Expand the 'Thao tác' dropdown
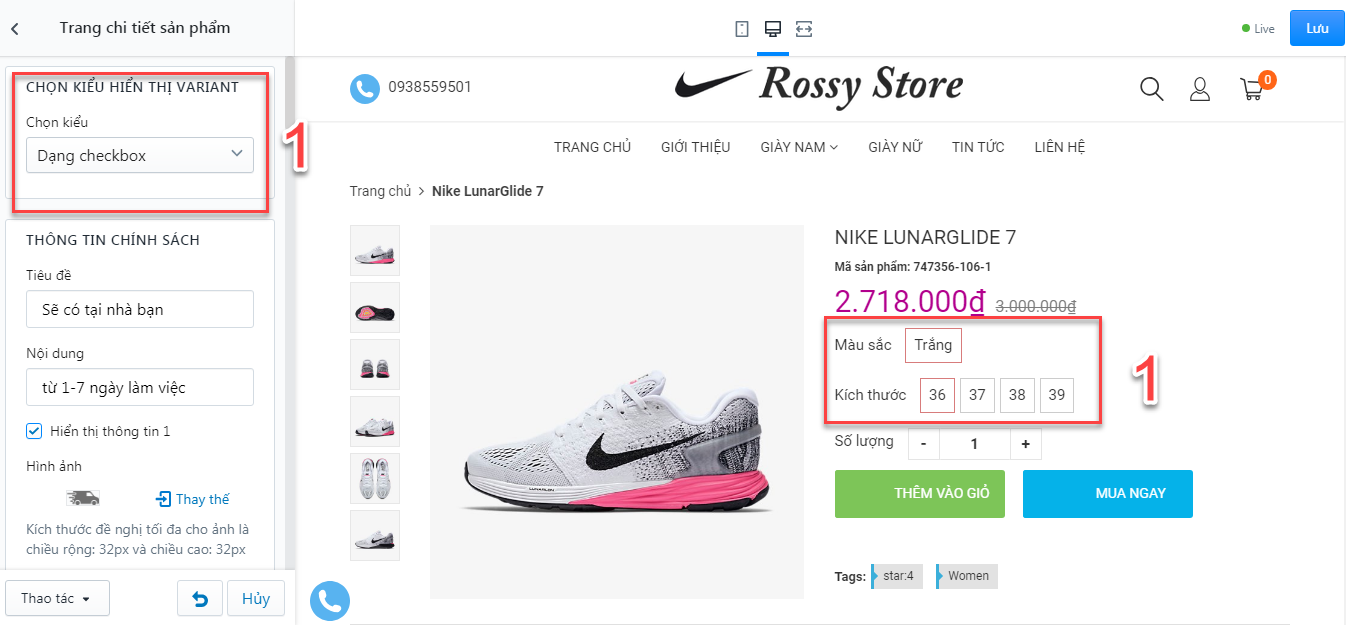1346x625 pixels. (57, 598)
